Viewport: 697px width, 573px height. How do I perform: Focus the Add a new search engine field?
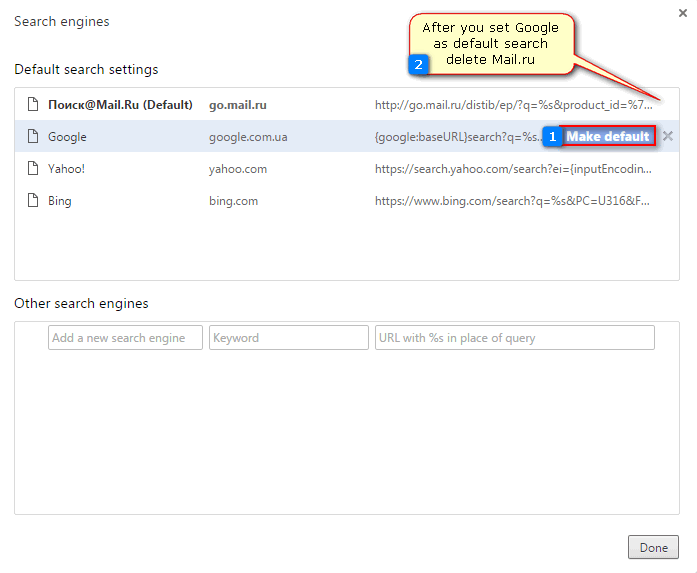[x=125, y=337]
